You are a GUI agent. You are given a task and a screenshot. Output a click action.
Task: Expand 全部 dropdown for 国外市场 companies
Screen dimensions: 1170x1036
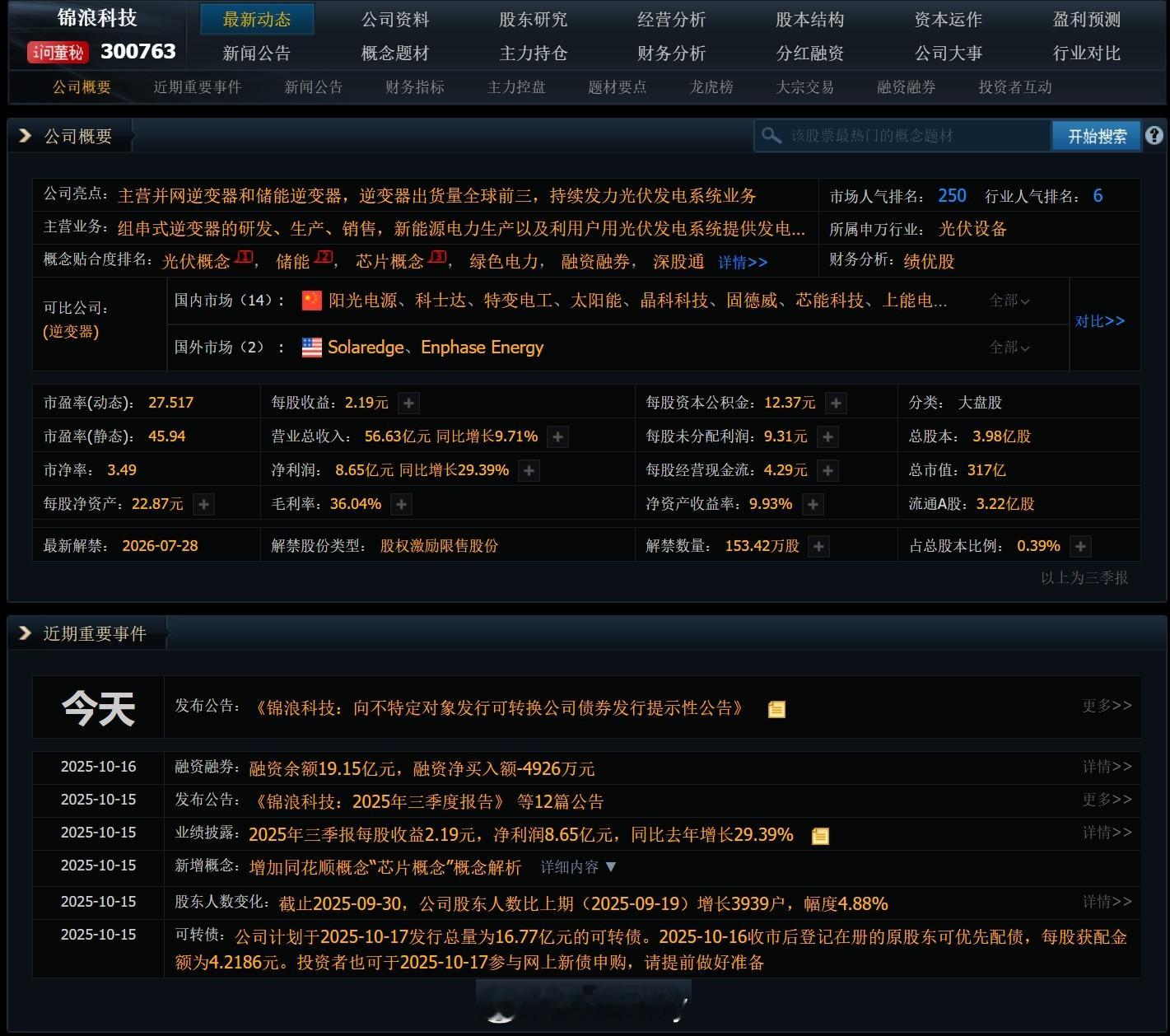[1009, 348]
